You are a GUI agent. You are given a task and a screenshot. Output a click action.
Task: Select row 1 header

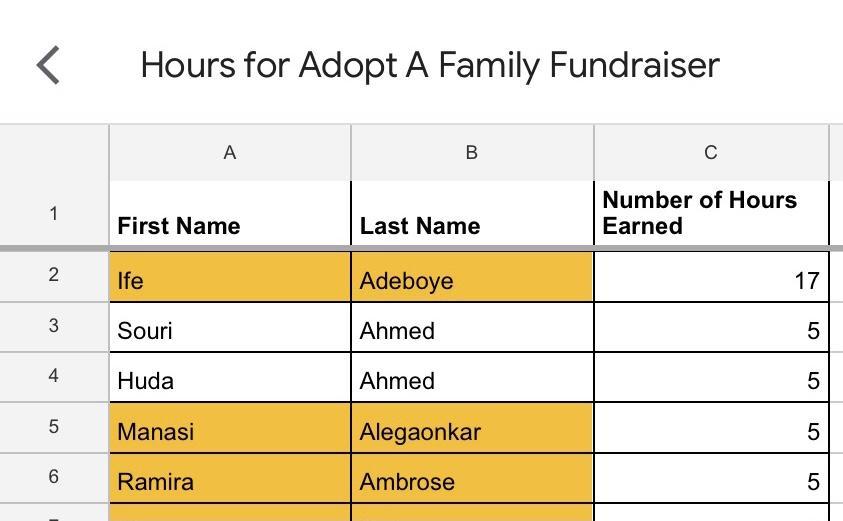coord(54,213)
